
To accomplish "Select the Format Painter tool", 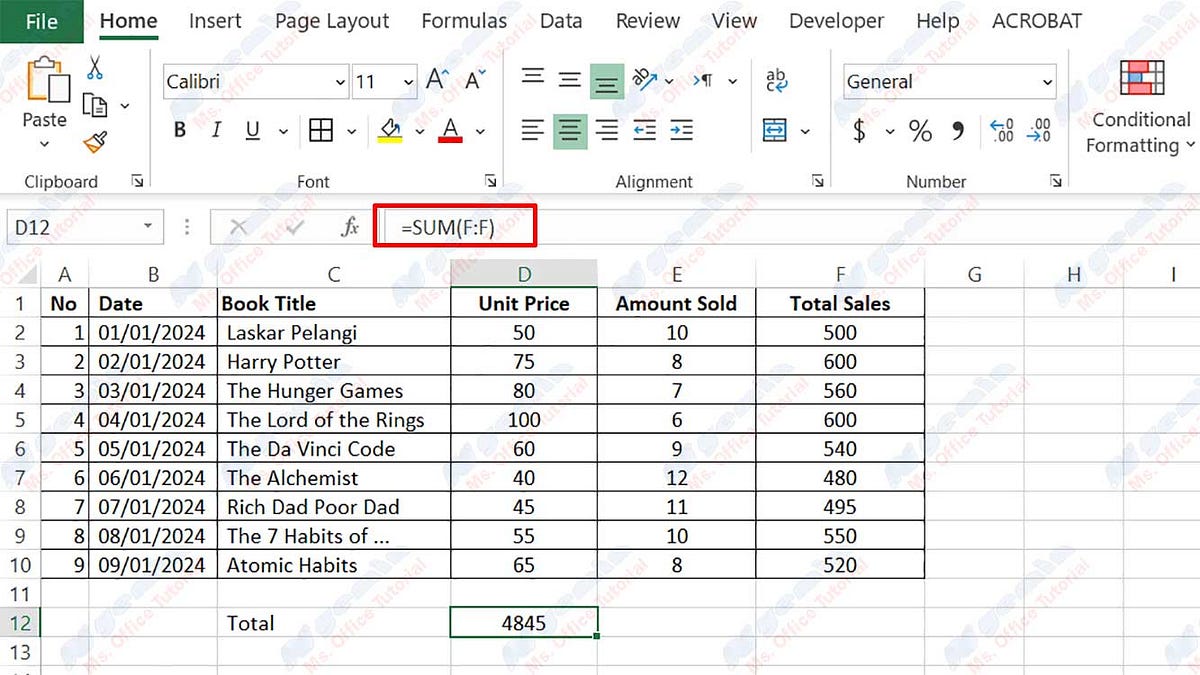I will [95, 141].
